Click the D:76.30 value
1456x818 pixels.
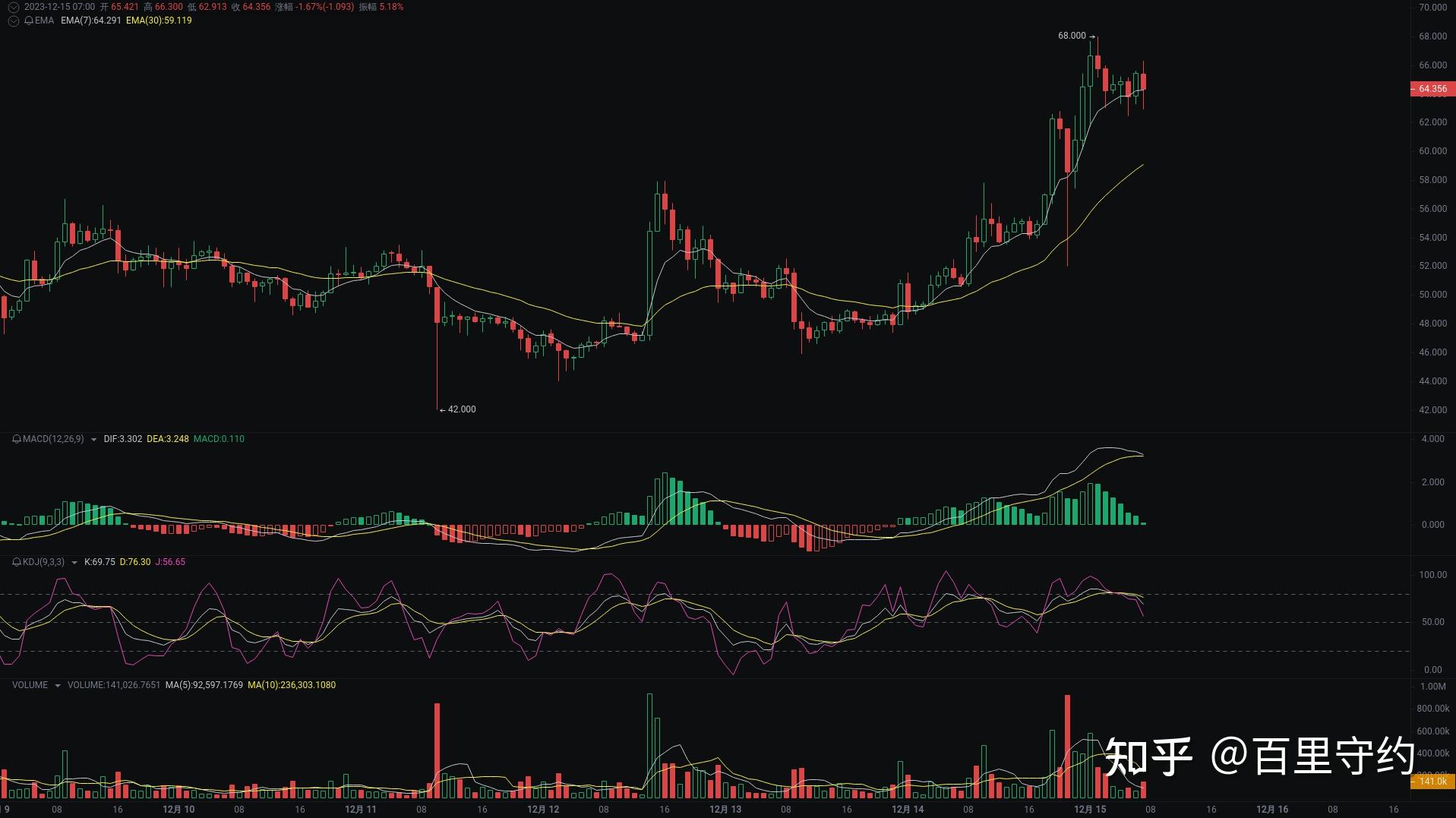(x=135, y=562)
